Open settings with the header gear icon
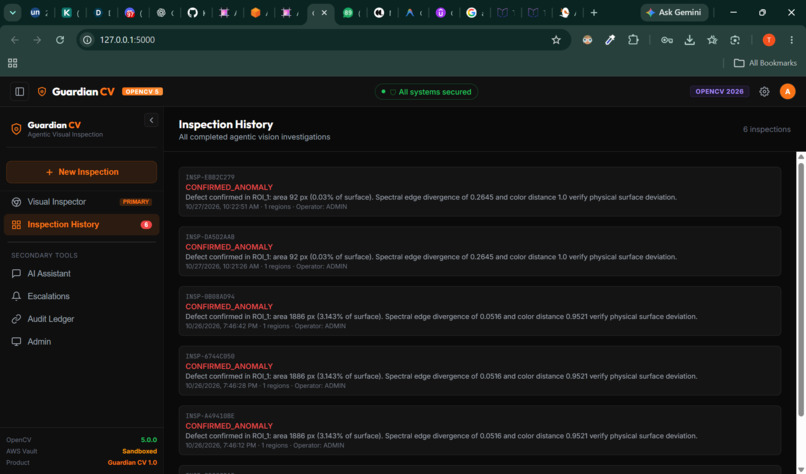This screenshot has height=474, width=806. (764, 92)
